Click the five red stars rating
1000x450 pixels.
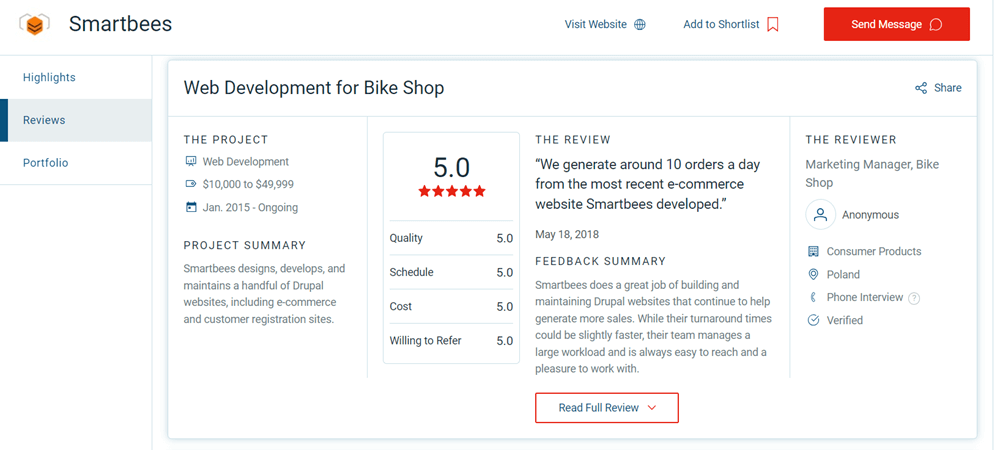[451, 191]
